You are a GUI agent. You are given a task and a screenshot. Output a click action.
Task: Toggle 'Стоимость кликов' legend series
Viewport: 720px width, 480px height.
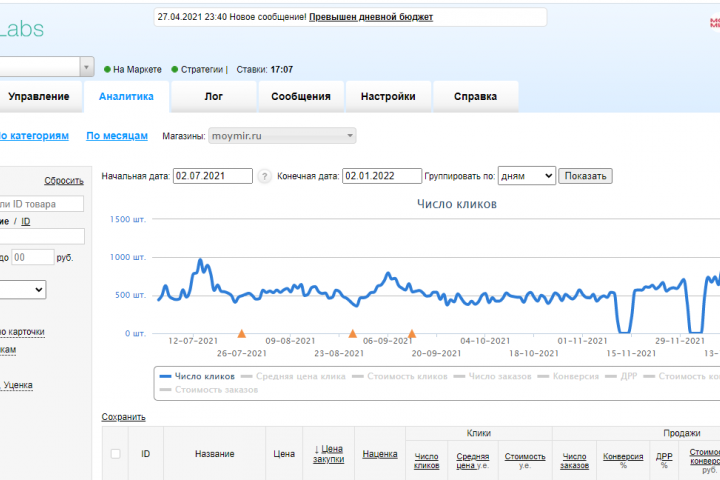pos(399,376)
